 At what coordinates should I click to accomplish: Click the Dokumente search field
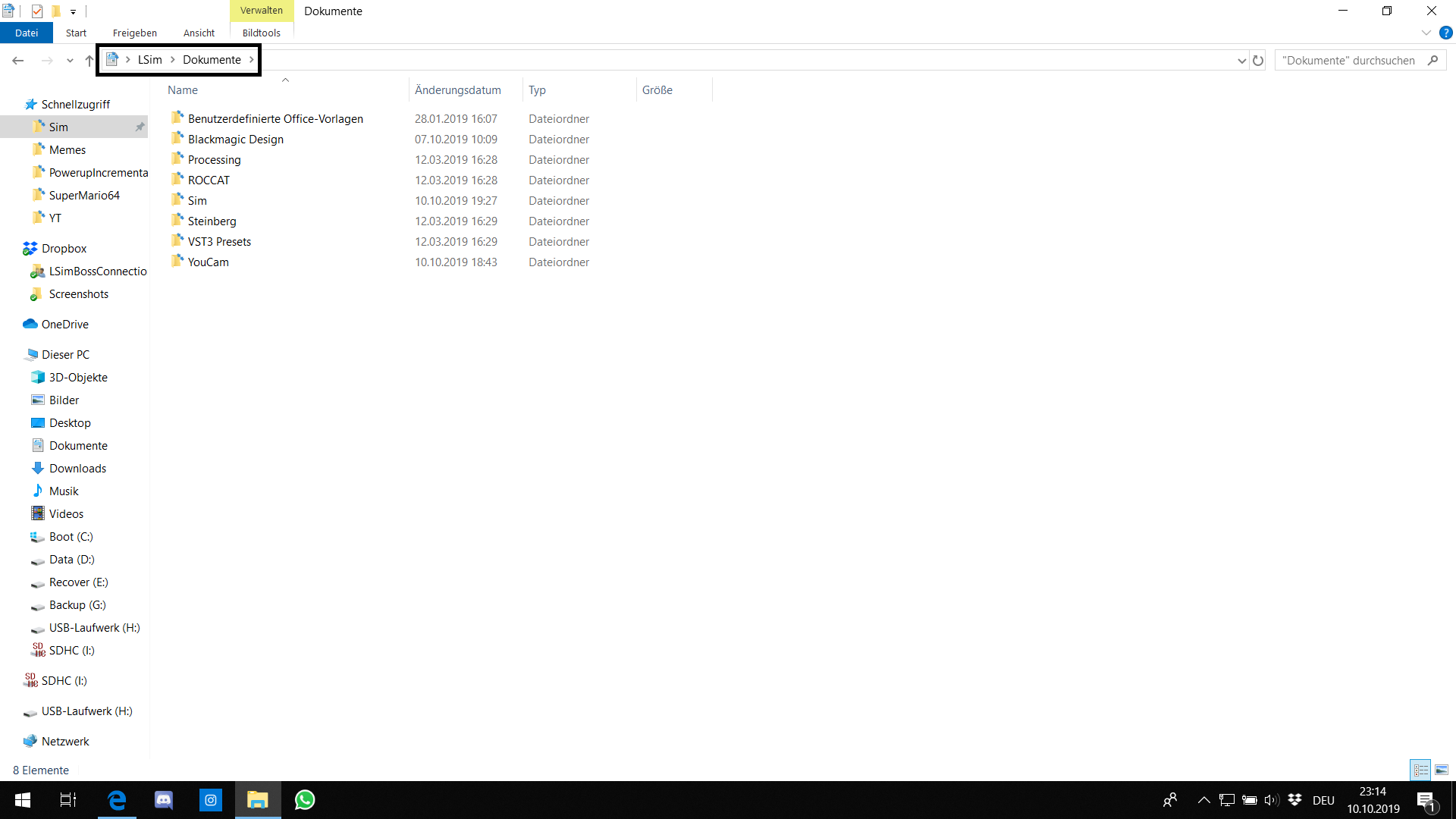(x=1349, y=61)
